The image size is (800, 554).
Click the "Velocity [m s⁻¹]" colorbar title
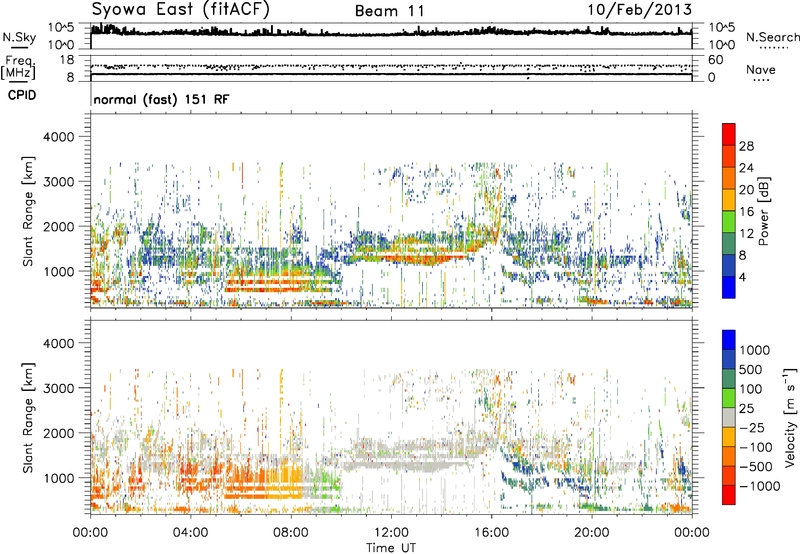(790, 417)
